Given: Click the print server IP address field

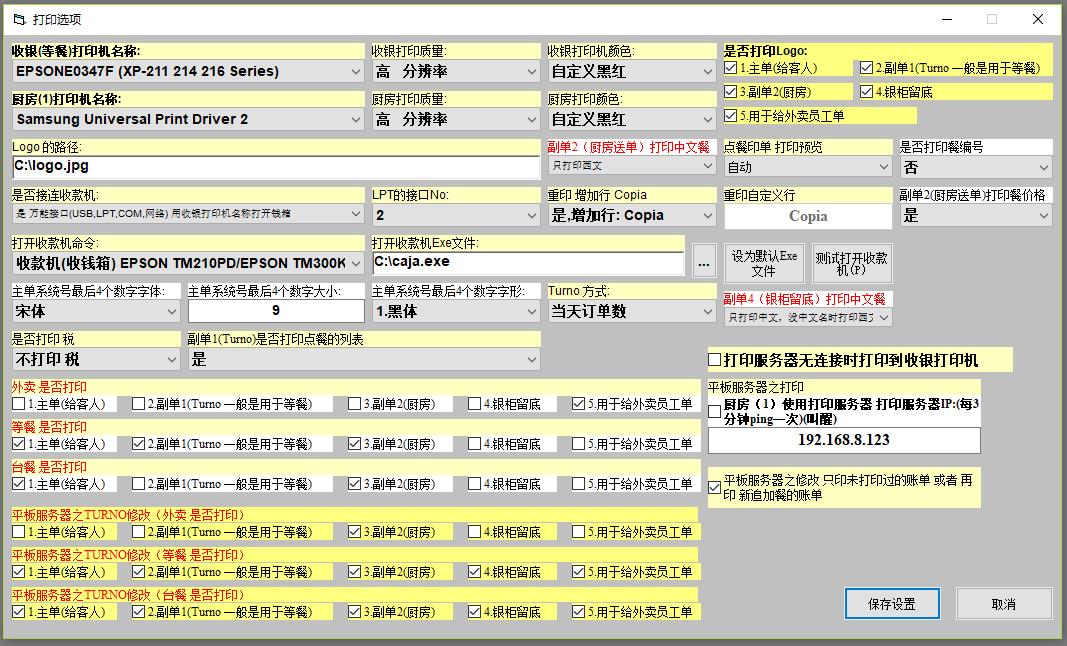Looking at the screenshot, I should [x=844, y=440].
